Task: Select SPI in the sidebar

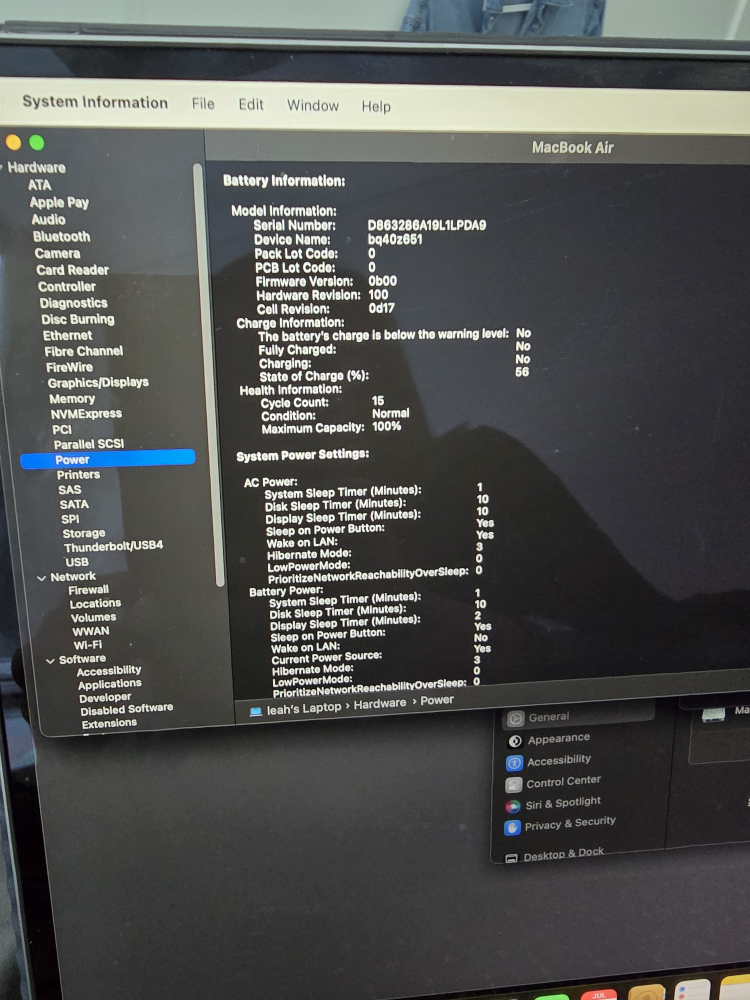Action: click(x=70, y=519)
